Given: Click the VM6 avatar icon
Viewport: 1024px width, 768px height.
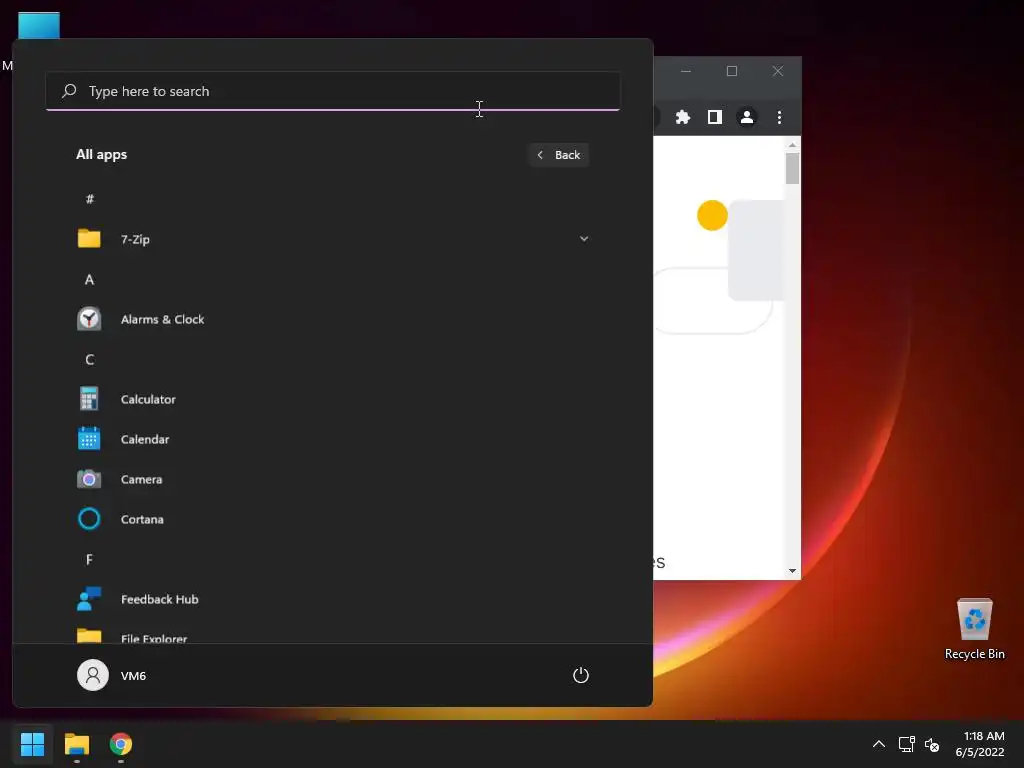Looking at the screenshot, I should click(x=93, y=675).
